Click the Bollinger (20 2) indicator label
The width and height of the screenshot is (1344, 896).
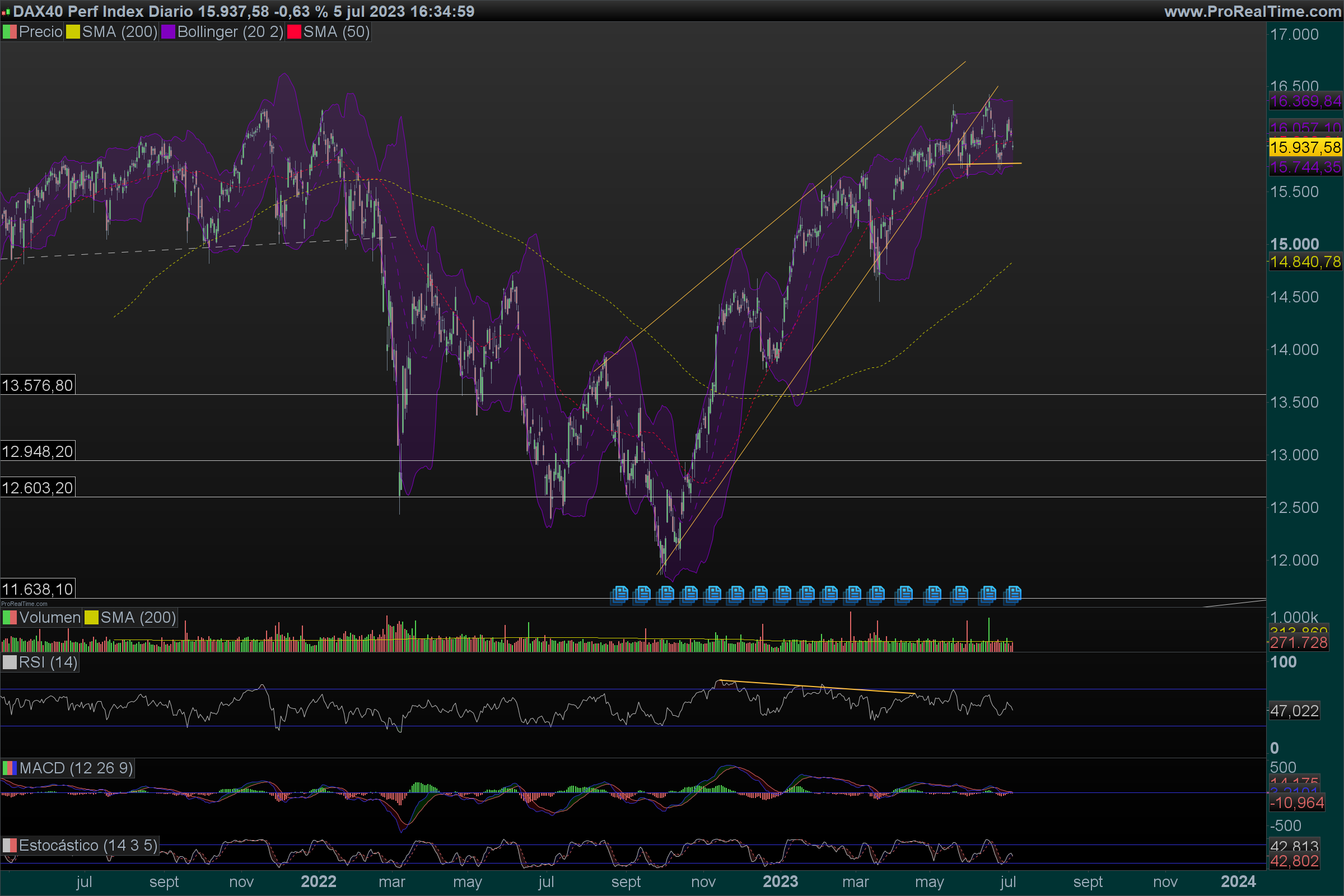click(230, 32)
